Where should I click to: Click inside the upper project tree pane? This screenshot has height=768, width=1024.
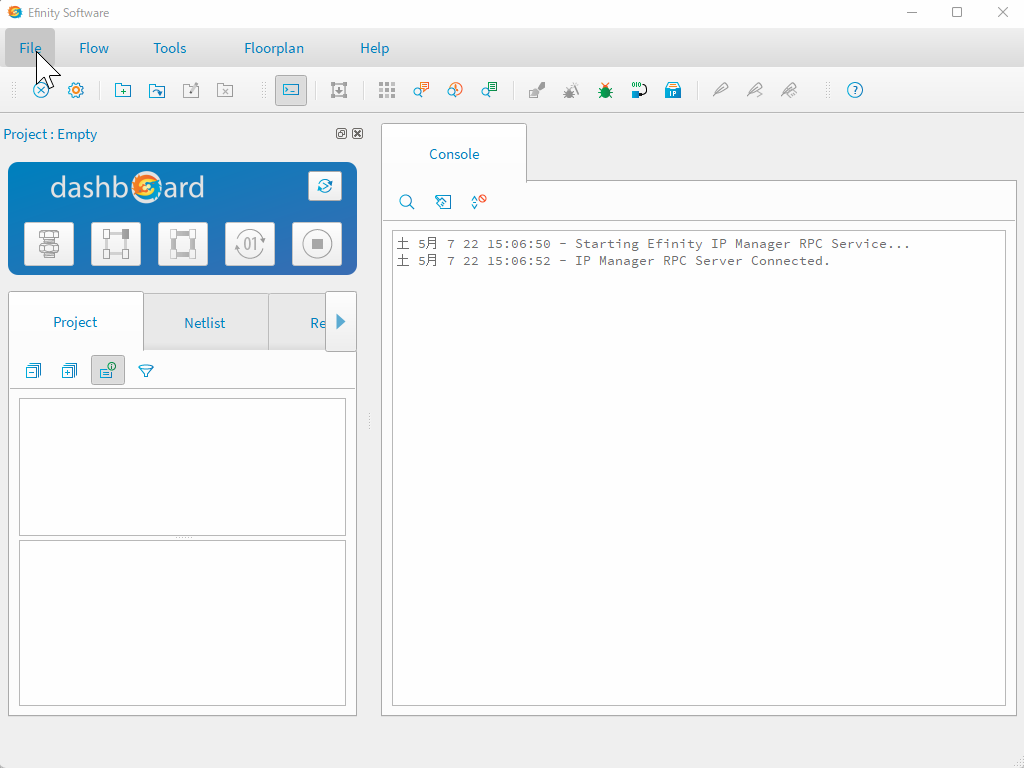(182, 467)
